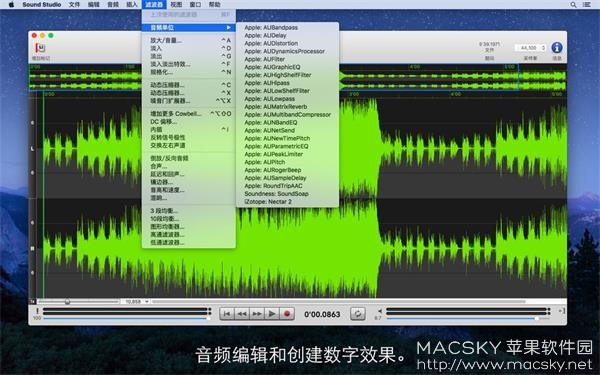Choose Apple: AUMatrixReverb from the list
600x375 pixels.
click(x=276, y=107)
